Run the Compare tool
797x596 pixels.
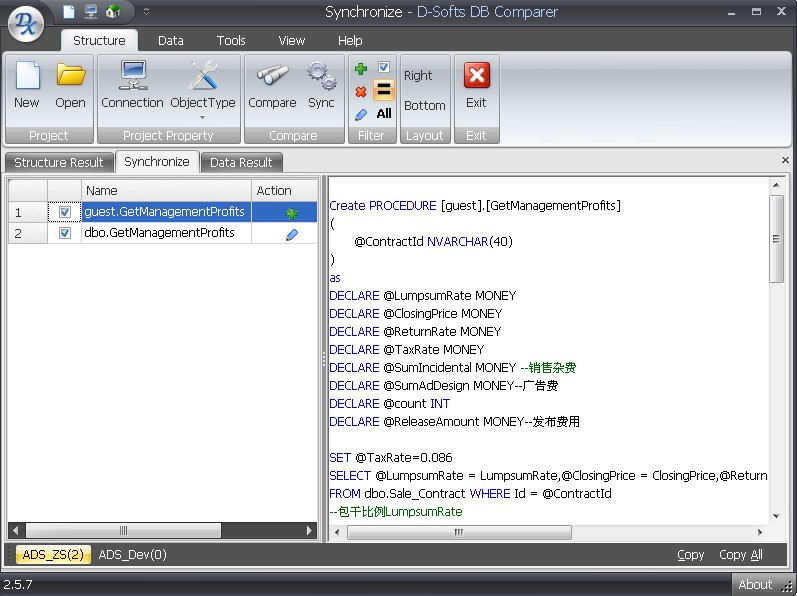coord(272,86)
